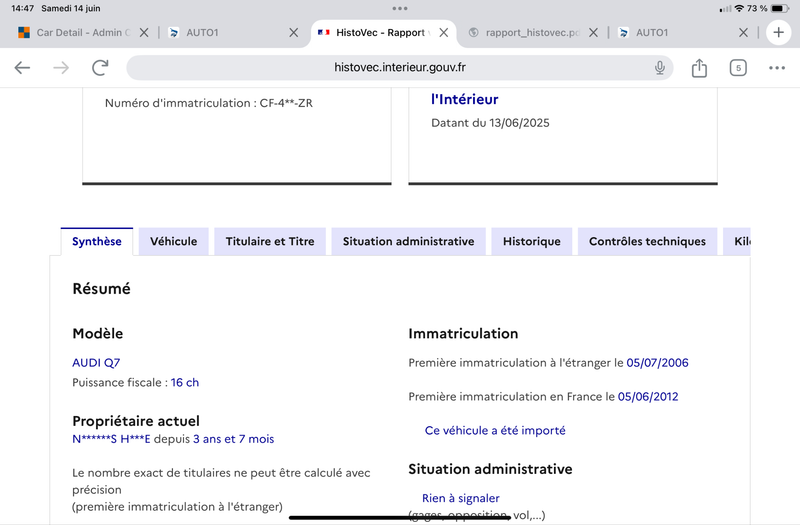
Task: Click 'Rien à signaler' status
Action: [x=461, y=498]
